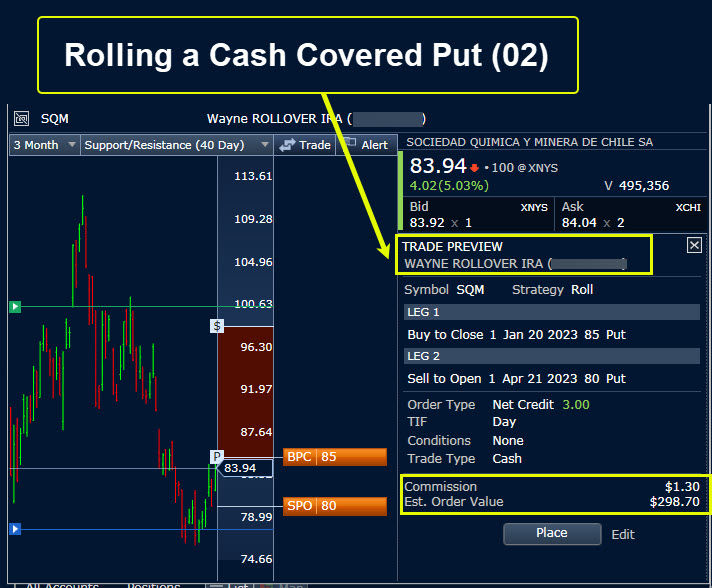Switch to the All Accounts tab
Image resolution: width=712 pixels, height=588 pixels.
[62, 585]
